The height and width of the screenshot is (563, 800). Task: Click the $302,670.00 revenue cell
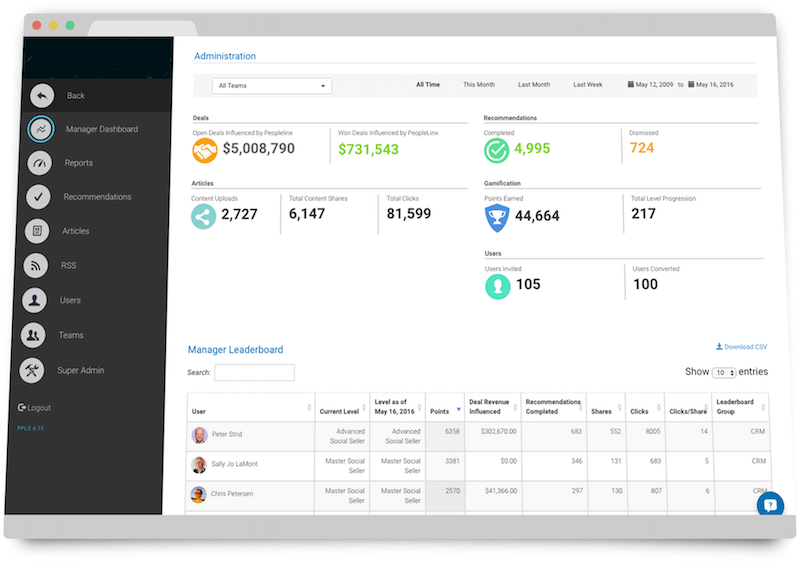498,431
